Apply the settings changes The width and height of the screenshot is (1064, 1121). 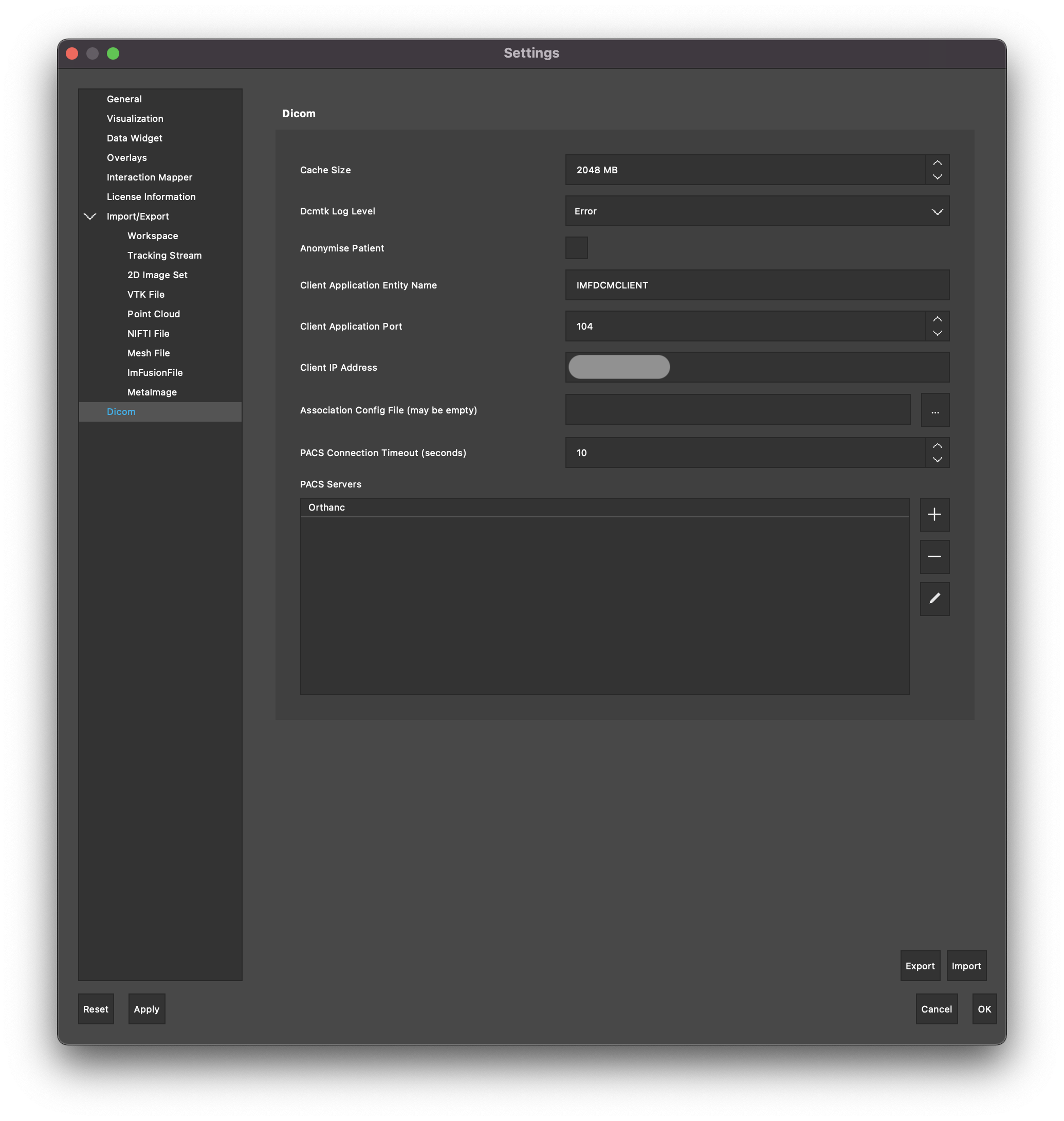pyautogui.click(x=146, y=1009)
